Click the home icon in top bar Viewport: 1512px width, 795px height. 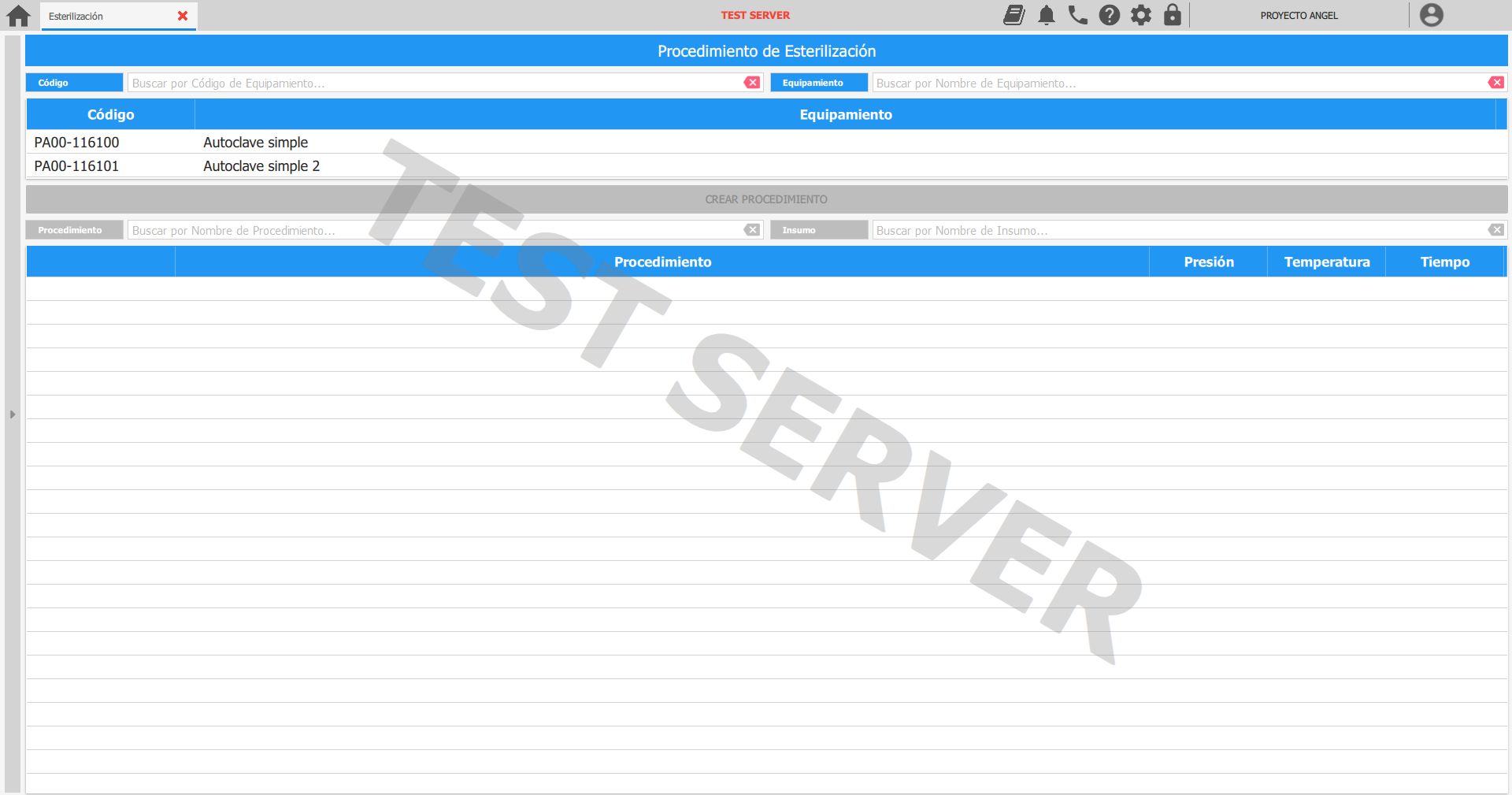pyautogui.click(x=18, y=16)
